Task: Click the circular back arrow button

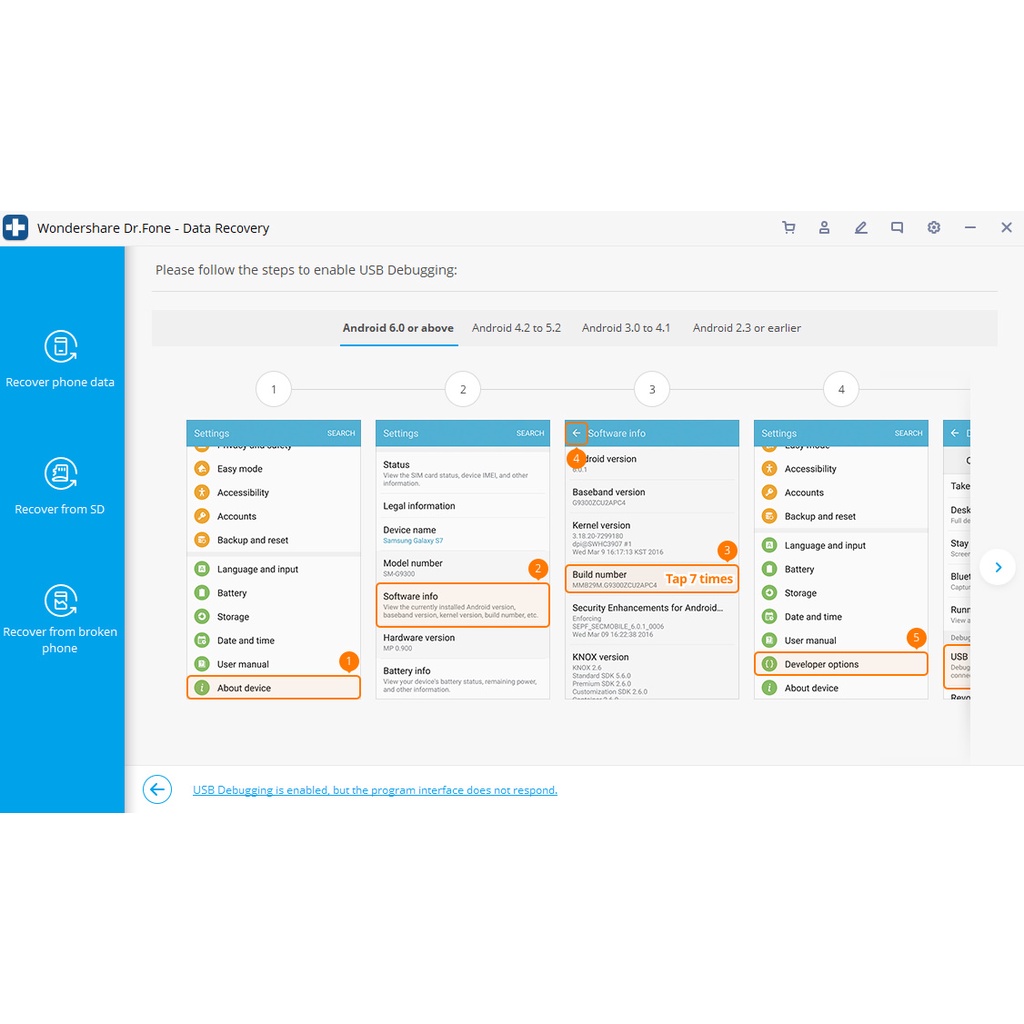Action: (157, 790)
